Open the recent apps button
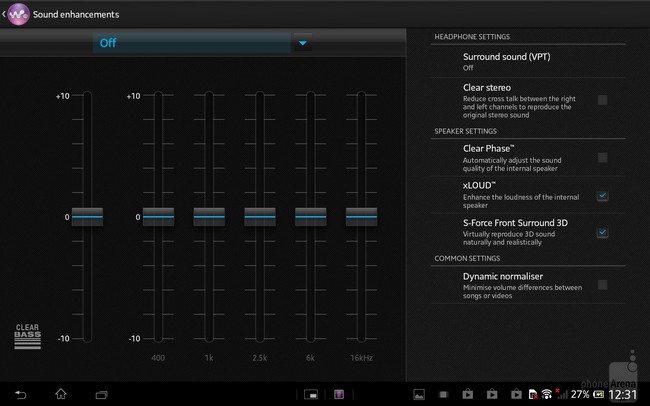This screenshot has height=406, width=650. [x=101, y=393]
